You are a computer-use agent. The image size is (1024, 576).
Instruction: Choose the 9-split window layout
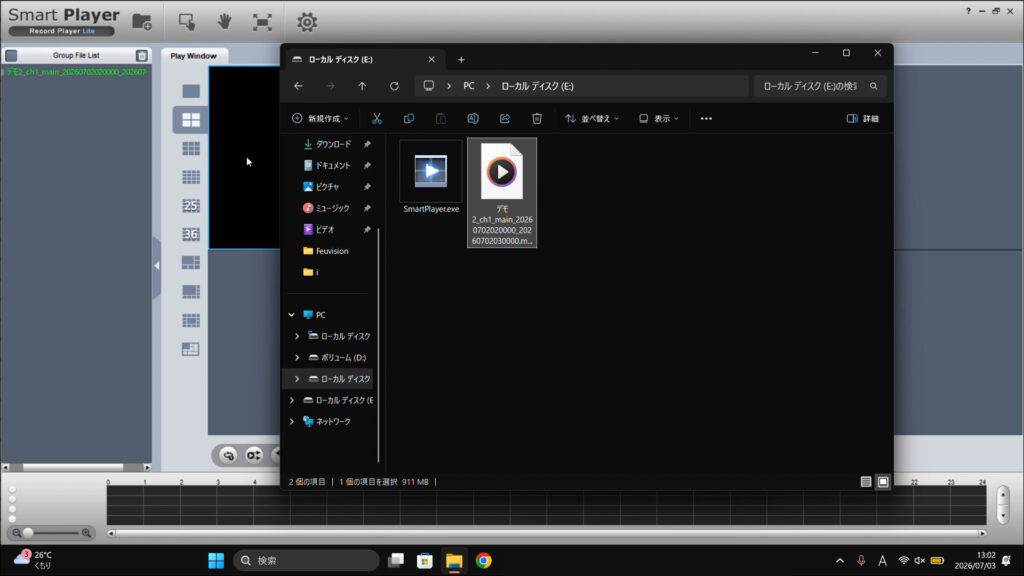click(191, 148)
